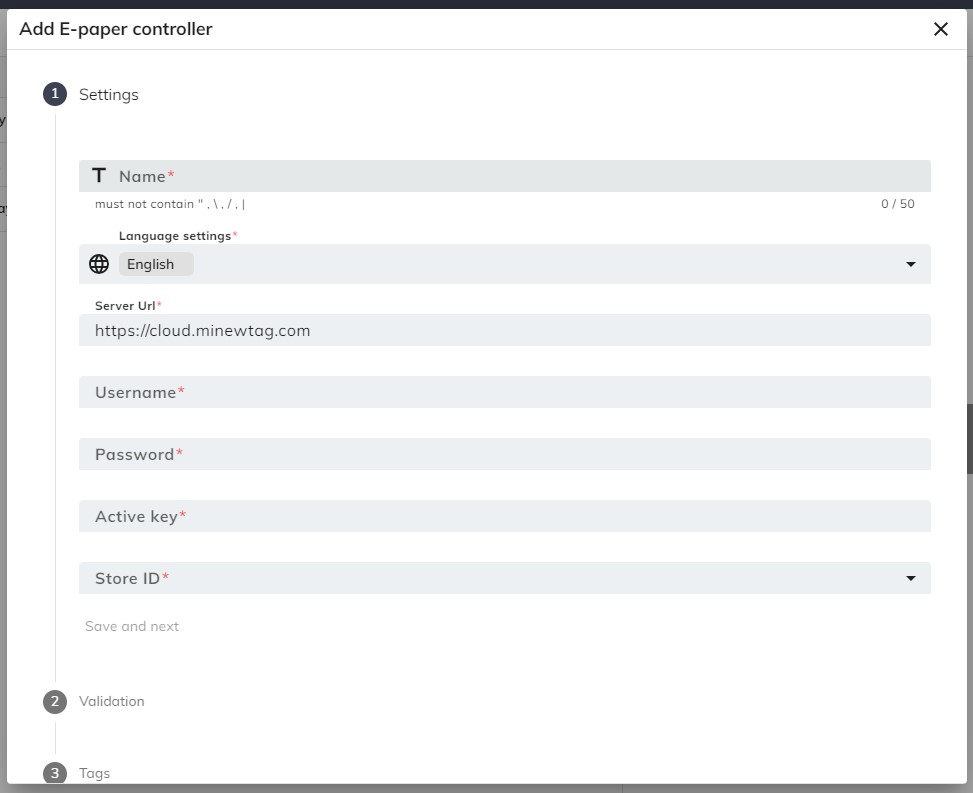
Task: Click the T text icon beside Name
Action: (99, 176)
